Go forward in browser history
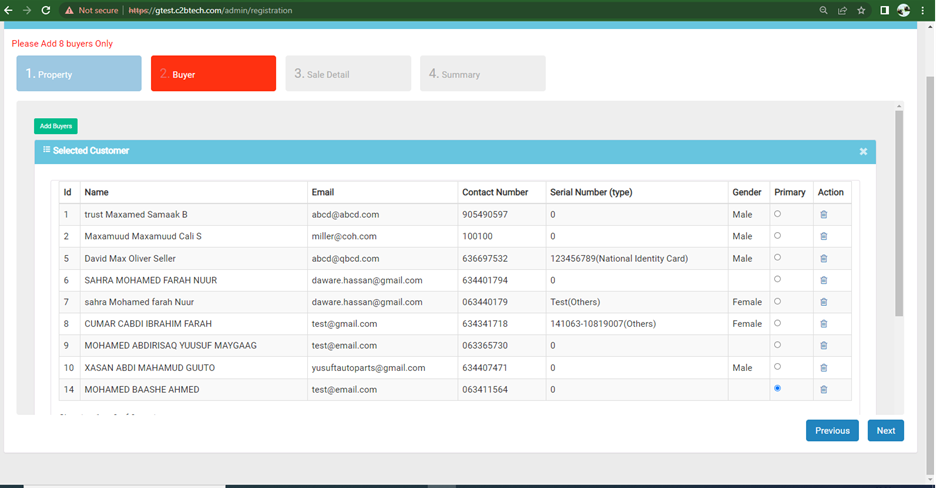940x488 pixels. coord(27,10)
